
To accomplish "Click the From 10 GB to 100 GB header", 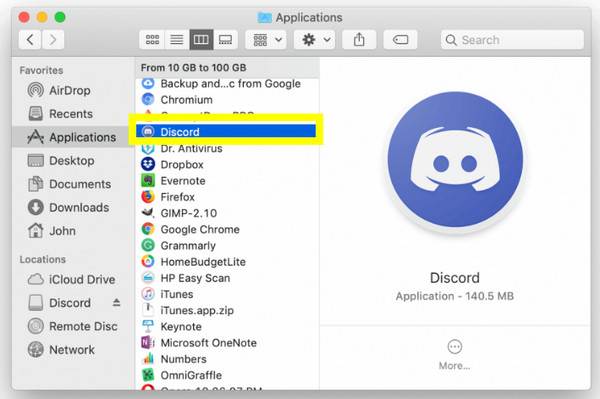I will 193,68.
